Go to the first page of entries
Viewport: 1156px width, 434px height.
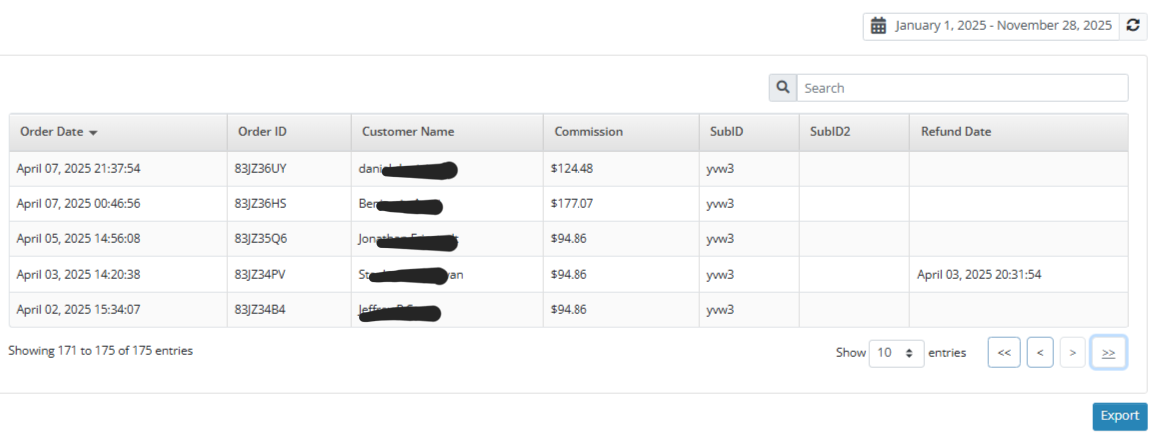(1004, 352)
